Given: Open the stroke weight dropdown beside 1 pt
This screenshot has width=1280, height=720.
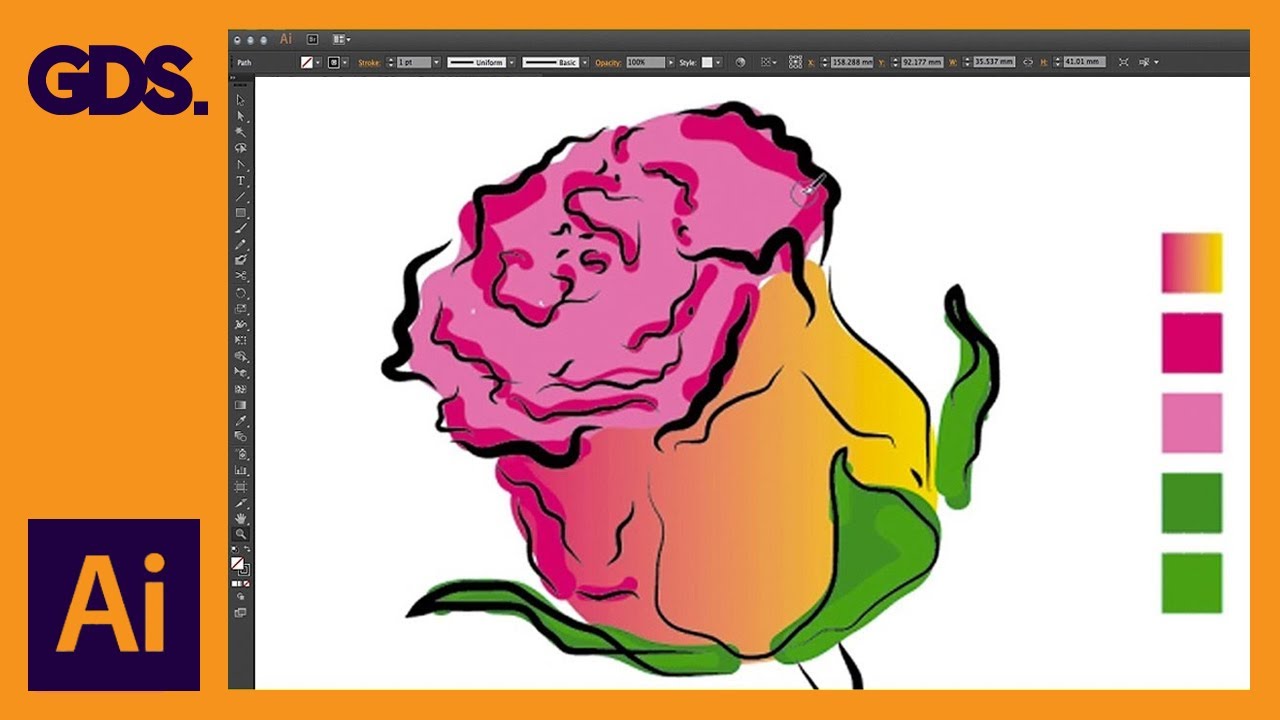Looking at the screenshot, I should pos(436,62).
